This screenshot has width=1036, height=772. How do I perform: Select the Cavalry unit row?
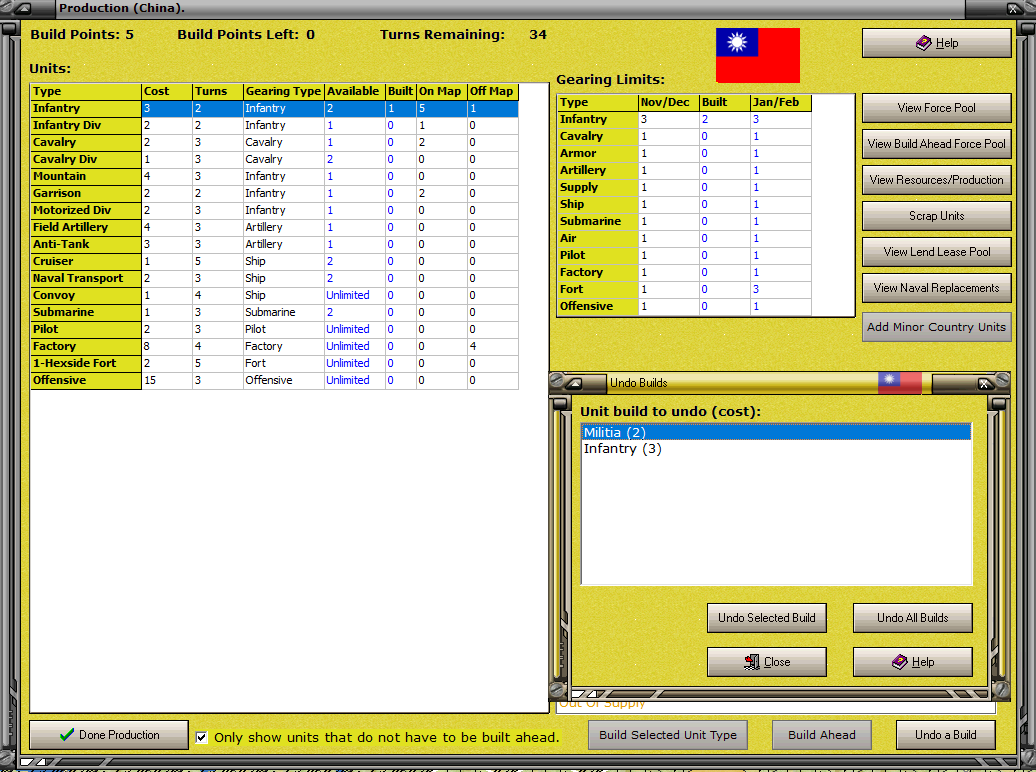pyautogui.click(x=274, y=142)
